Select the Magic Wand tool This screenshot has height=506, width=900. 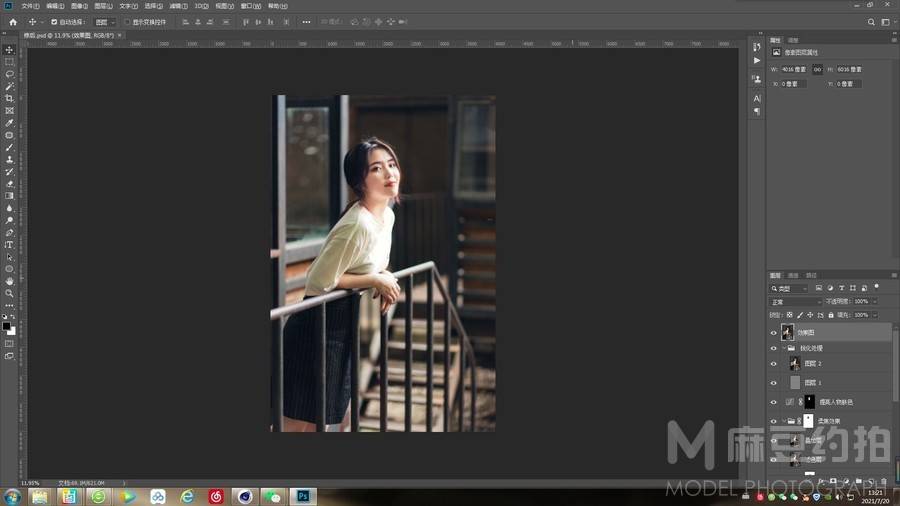click(x=9, y=86)
